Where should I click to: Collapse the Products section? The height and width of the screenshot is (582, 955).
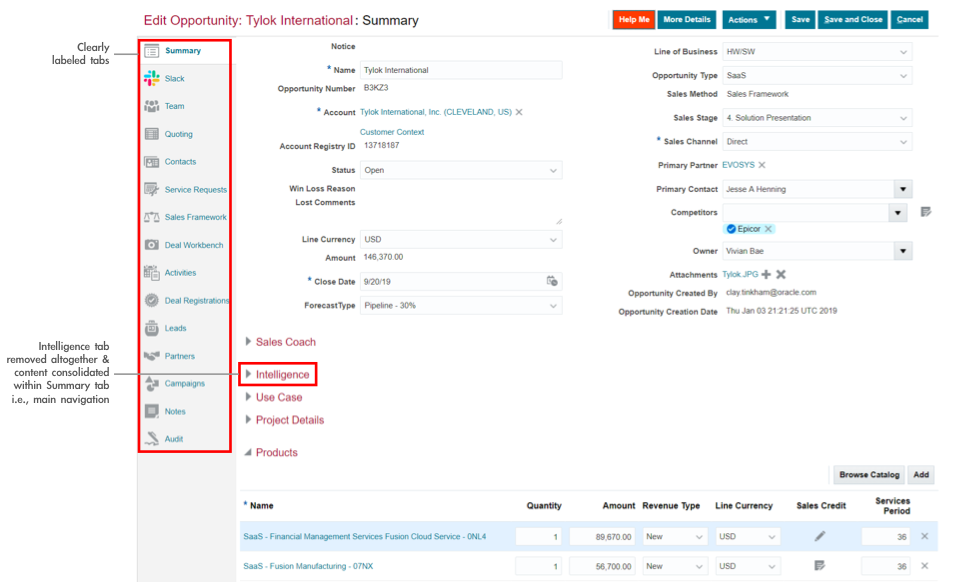pyautogui.click(x=248, y=452)
